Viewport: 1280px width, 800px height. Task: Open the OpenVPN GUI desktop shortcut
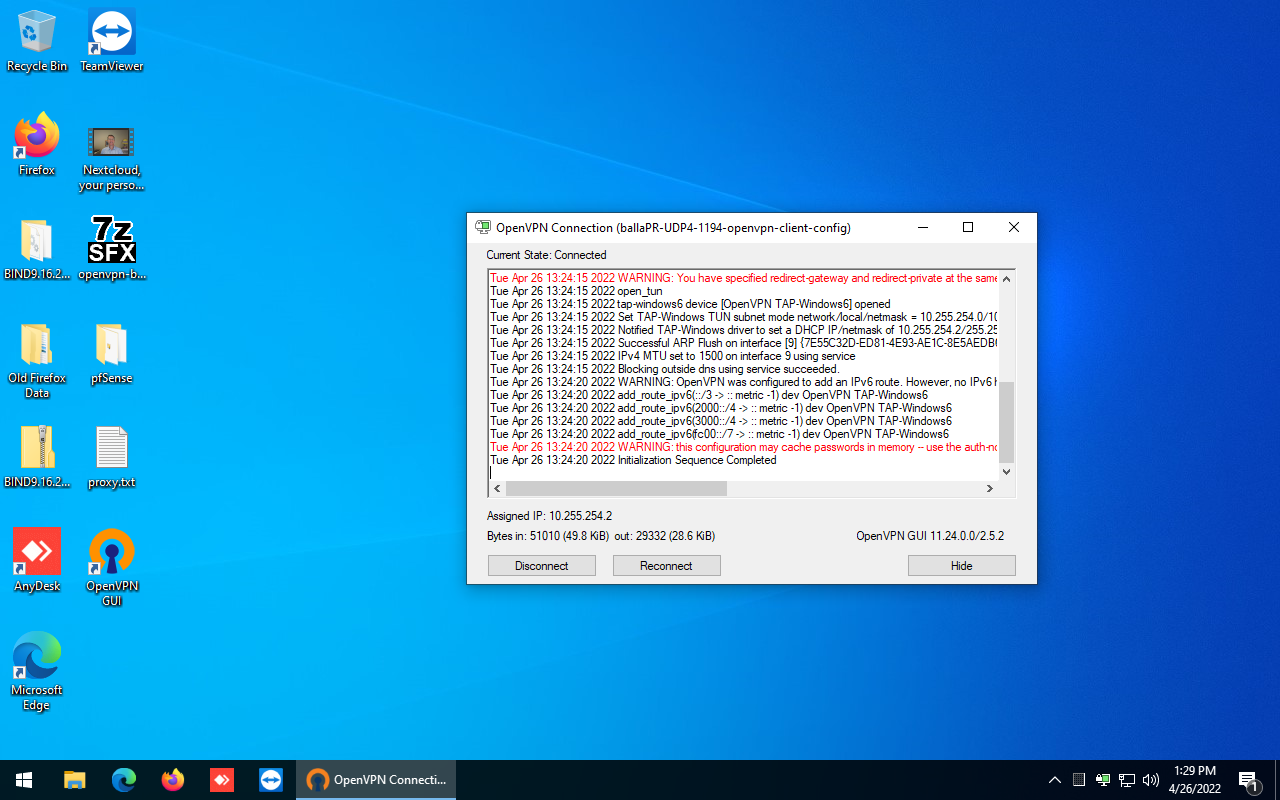[x=112, y=553]
